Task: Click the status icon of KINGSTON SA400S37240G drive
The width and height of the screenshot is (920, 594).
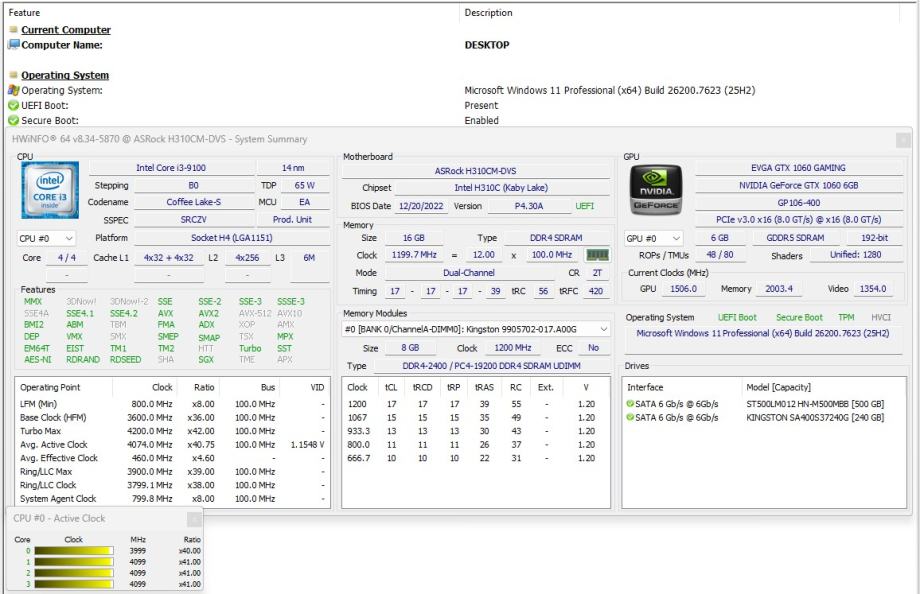Action: (x=631, y=417)
